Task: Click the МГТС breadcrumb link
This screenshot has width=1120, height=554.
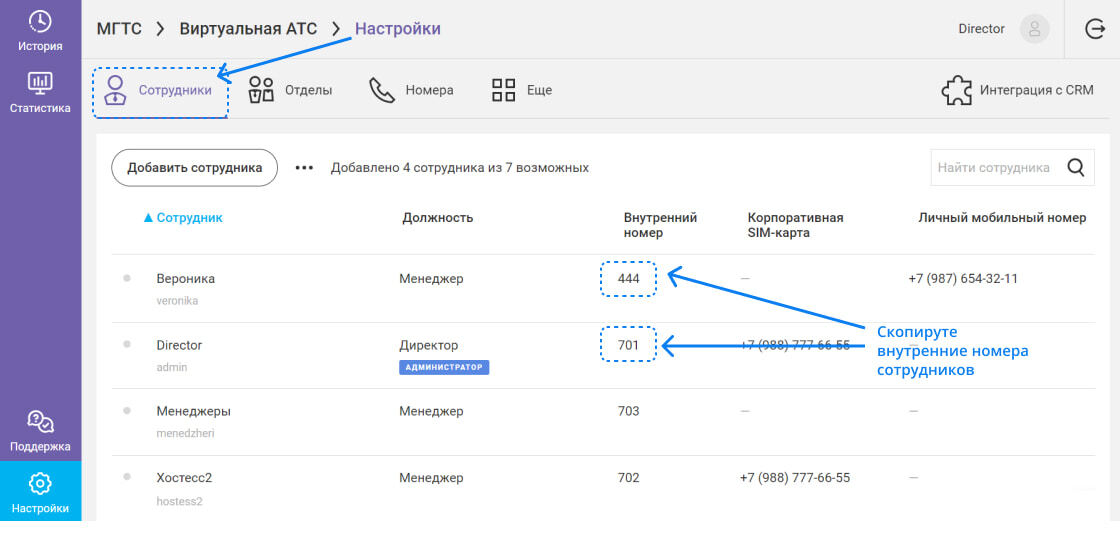Action: [119, 29]
